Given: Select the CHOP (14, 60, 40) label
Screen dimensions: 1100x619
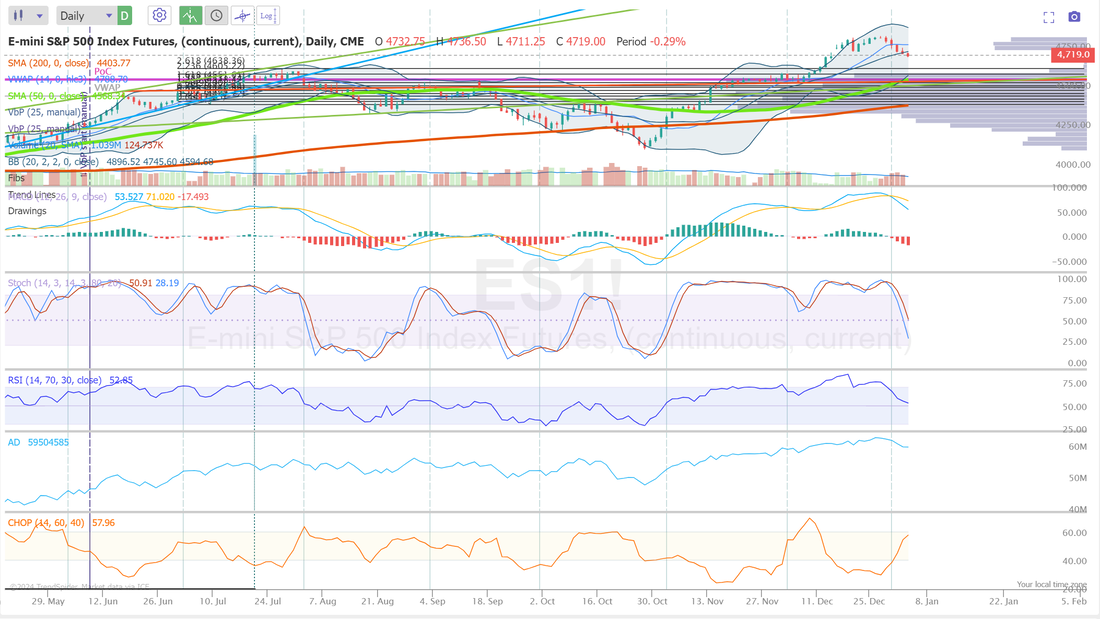Looking at the screenshot, I should coord(46,522).
